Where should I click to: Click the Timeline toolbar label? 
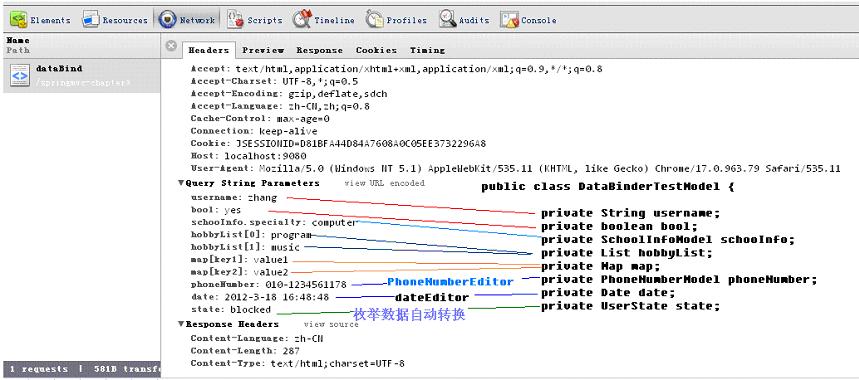334,20
